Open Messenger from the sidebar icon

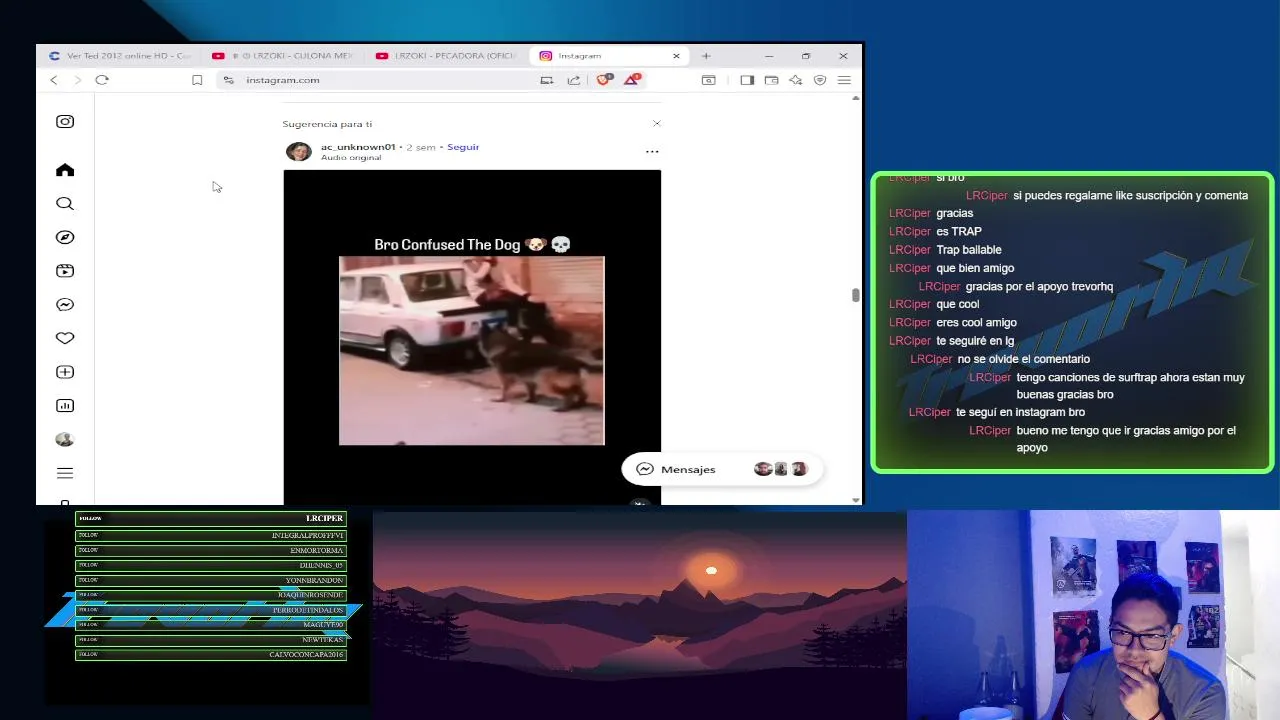pos(65,305)
